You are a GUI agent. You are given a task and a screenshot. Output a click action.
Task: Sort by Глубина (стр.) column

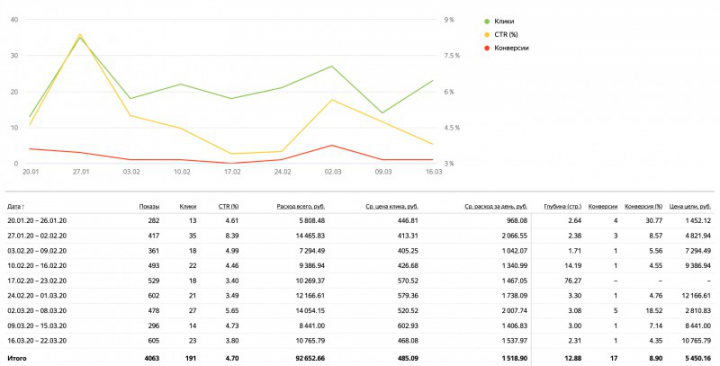(x=562, y=207)
